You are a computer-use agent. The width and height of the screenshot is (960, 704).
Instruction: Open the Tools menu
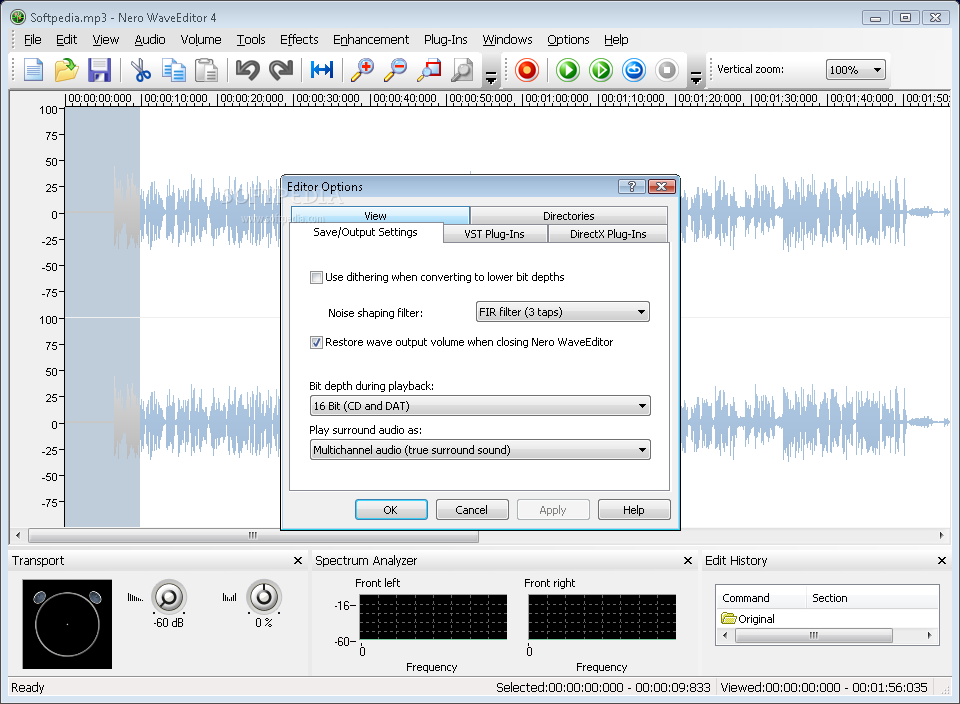click(x=251, y=40)
